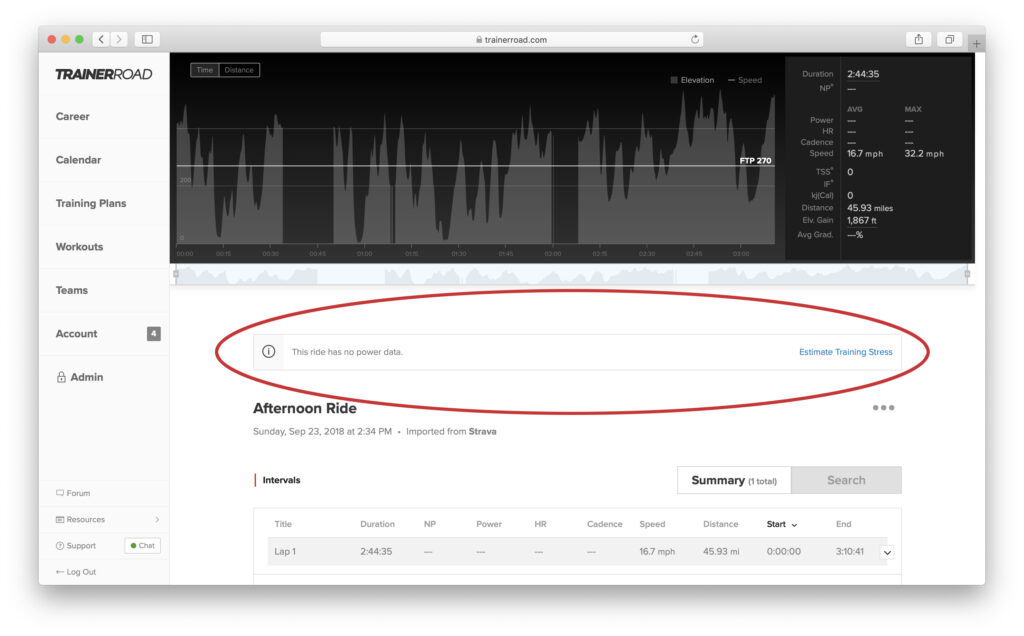
Task: Switch the chart to Distance view
Action: [x=239, y=70]
